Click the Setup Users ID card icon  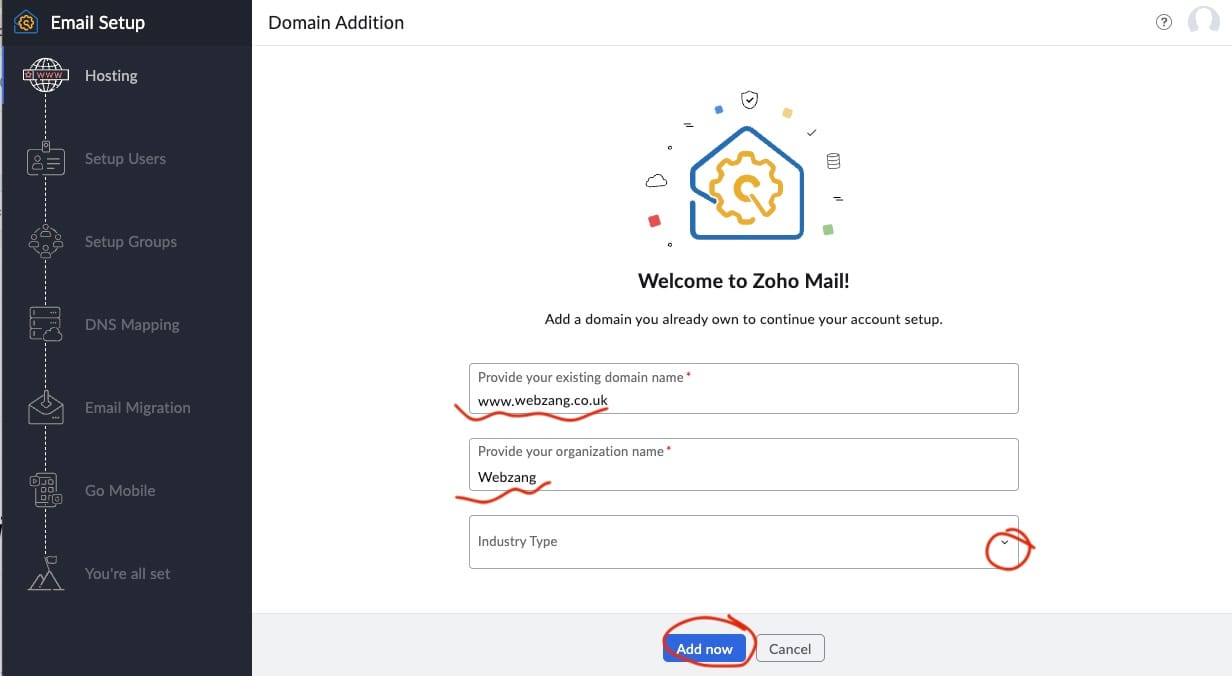46,159
